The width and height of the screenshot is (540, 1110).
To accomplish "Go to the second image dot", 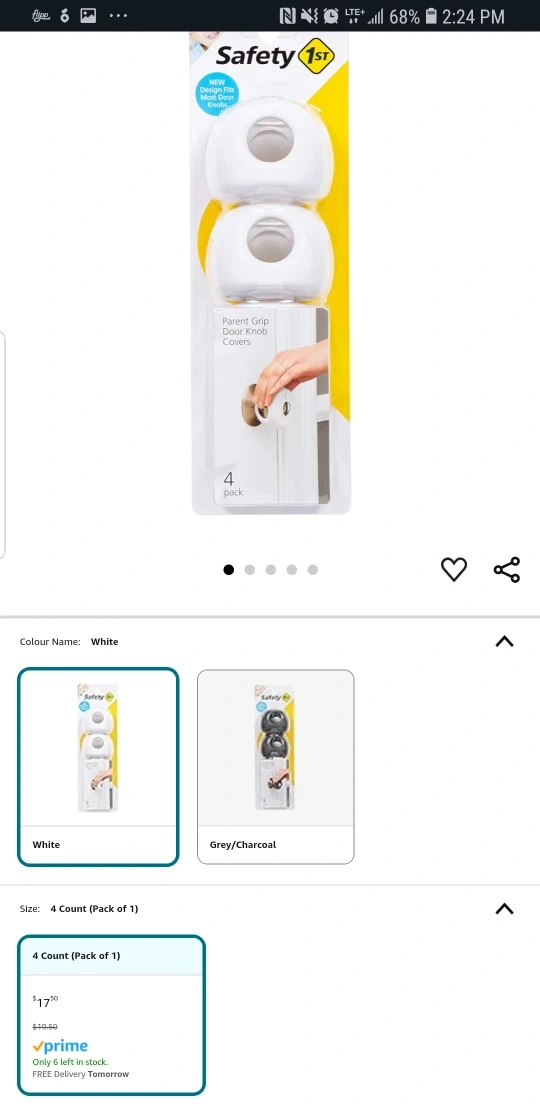I will [x=249, y=570].
